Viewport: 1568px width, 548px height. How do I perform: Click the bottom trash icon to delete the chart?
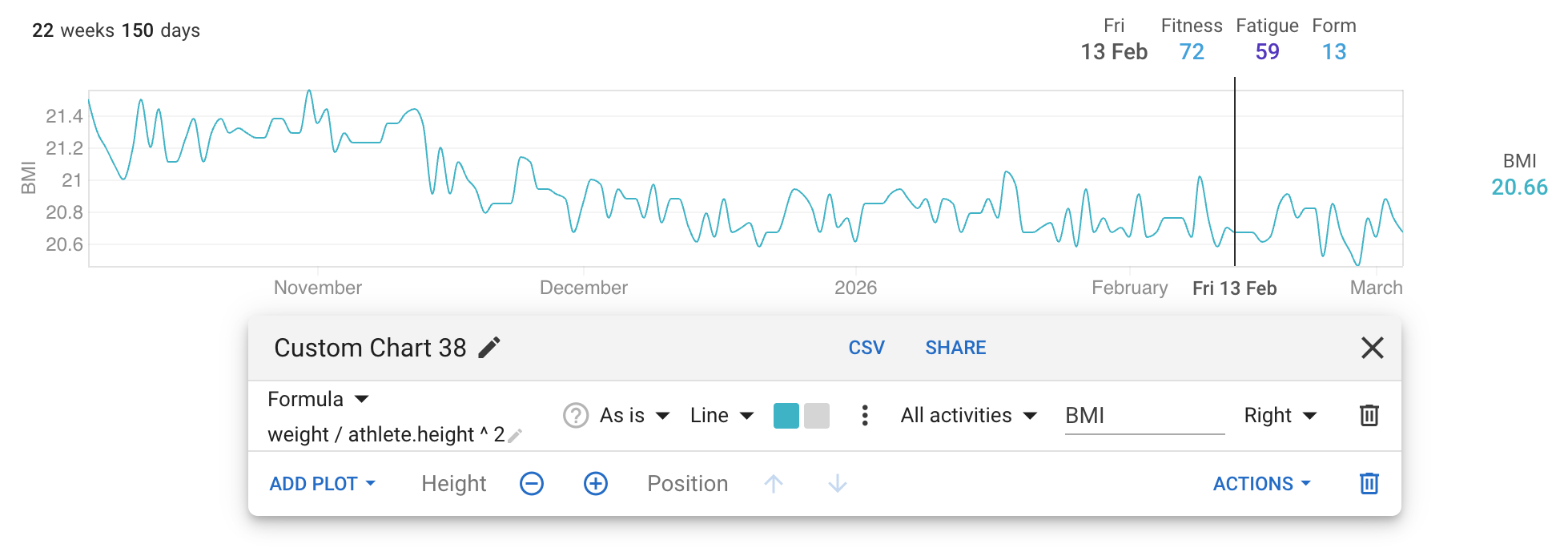point(1369,483)
